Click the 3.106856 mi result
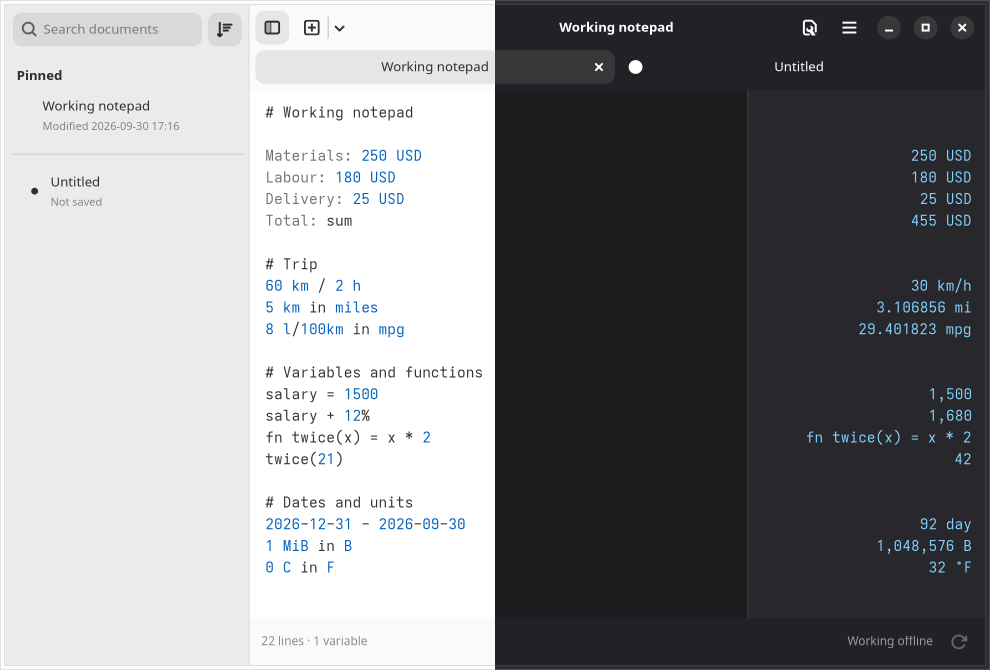Image resolution: width=990 pixels, height=670 pixels. click(923, 308)
